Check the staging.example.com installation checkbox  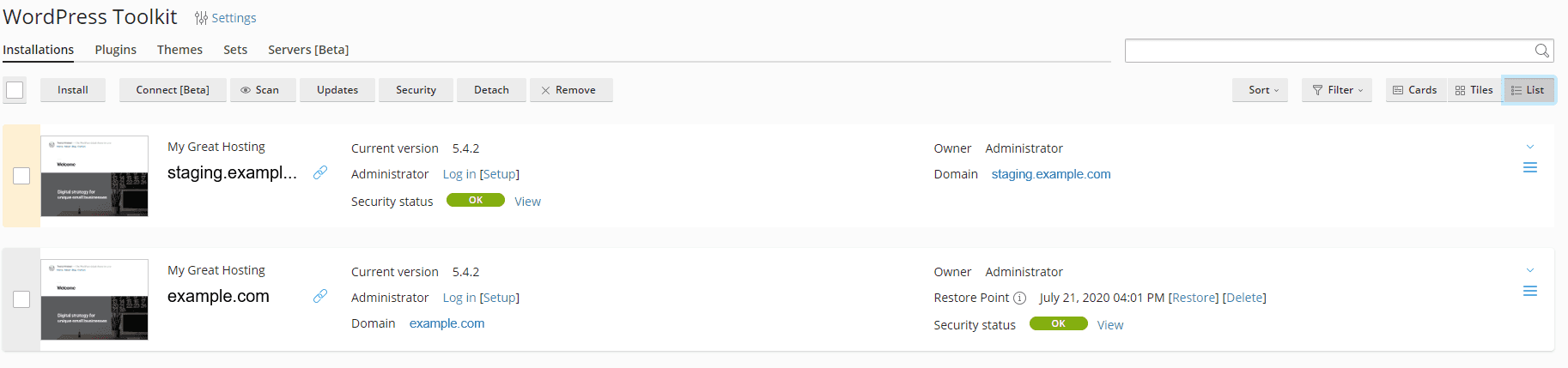click(x=21, y=176)
